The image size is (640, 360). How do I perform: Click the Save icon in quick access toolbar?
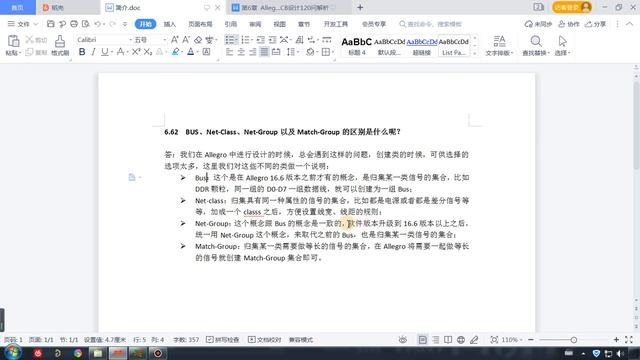click(51, 24)
